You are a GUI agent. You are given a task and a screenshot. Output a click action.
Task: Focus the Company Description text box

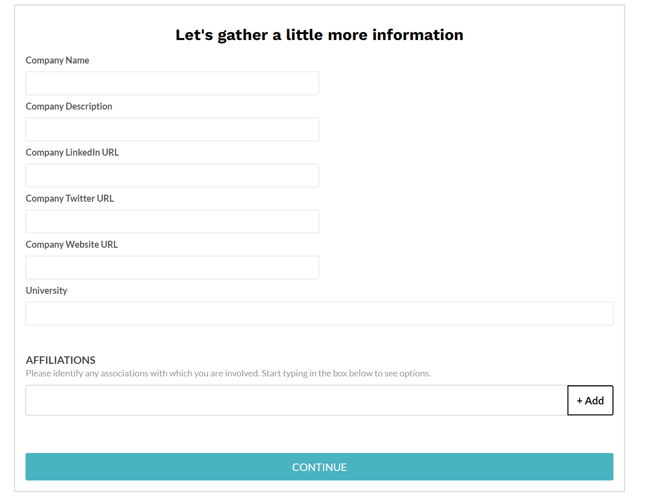(x=172, y=130)
